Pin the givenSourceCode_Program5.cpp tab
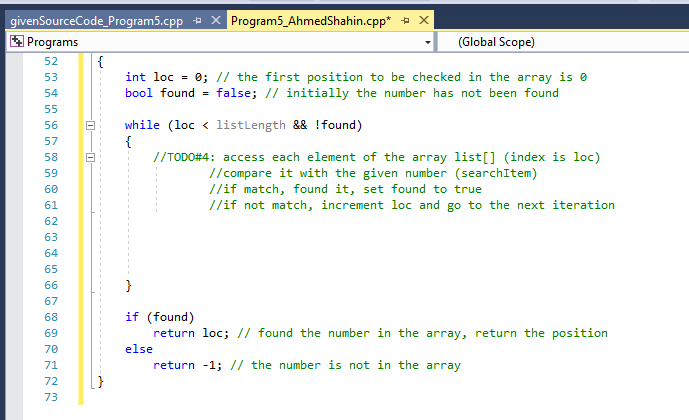Image resolution: width=689 pixels, height=420 pixels. 197,21
